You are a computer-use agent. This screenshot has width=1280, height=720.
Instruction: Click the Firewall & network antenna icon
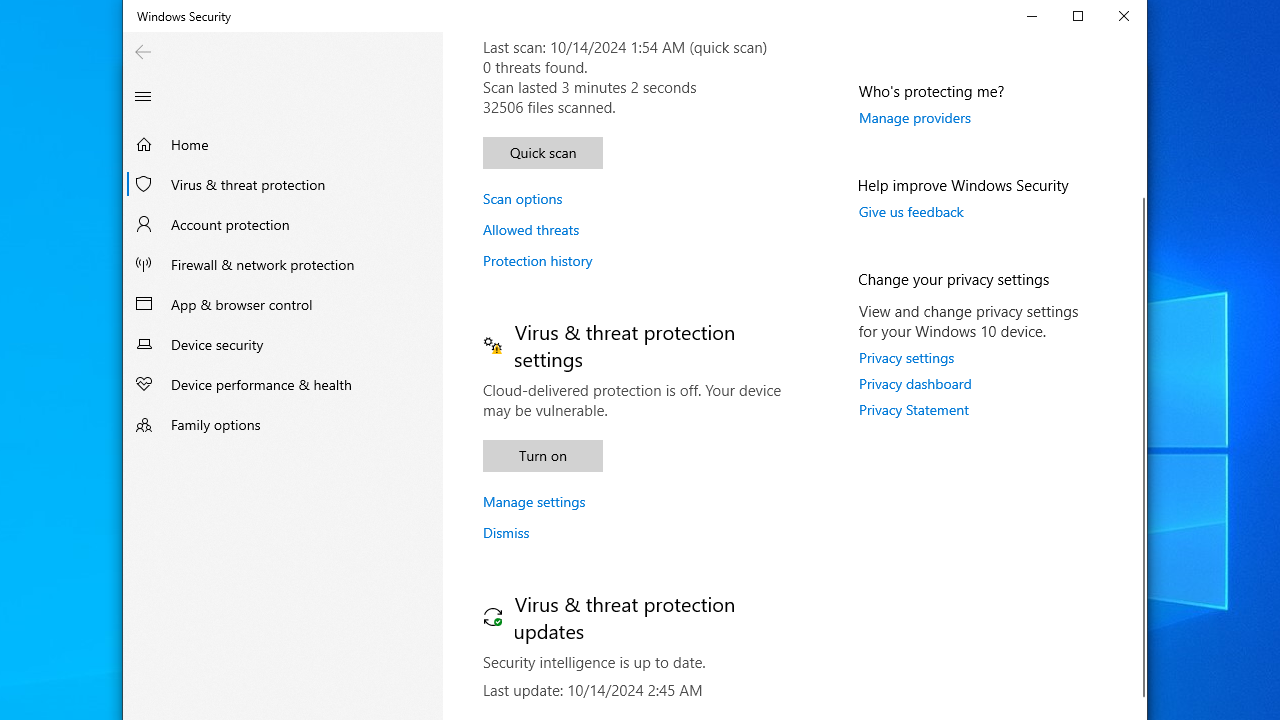coord(144,264)
